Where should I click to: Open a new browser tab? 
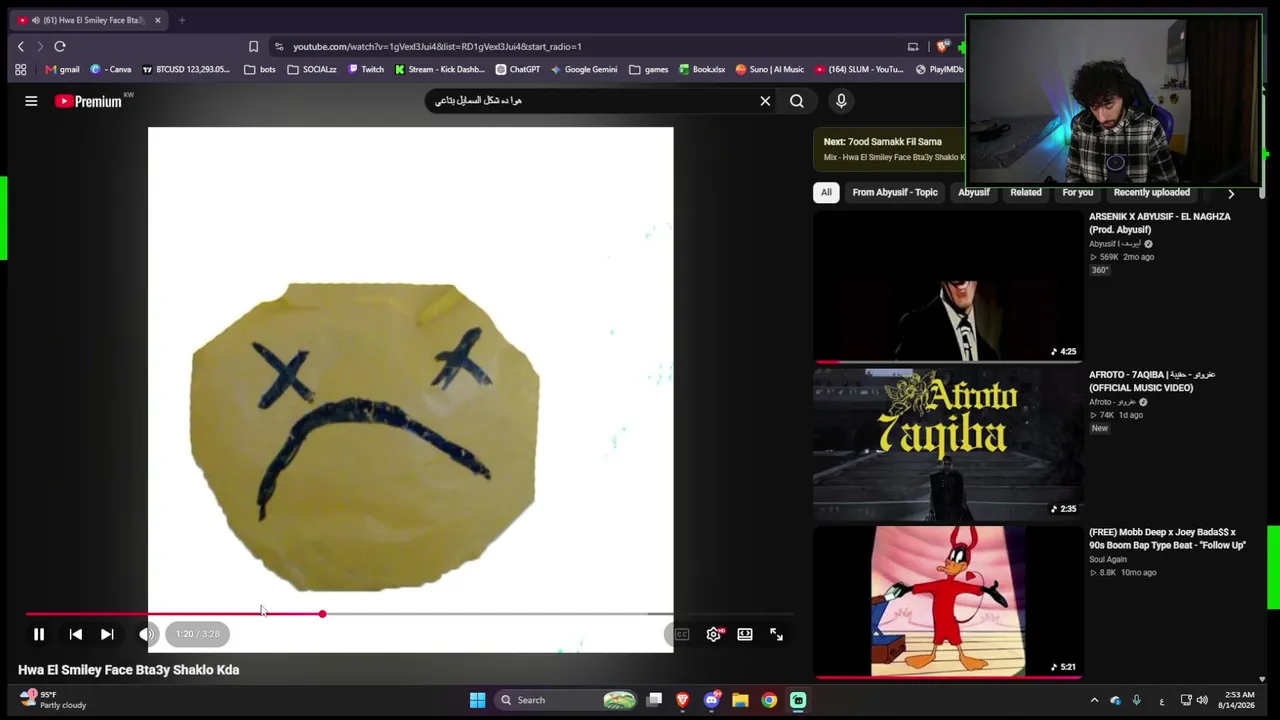182,20
